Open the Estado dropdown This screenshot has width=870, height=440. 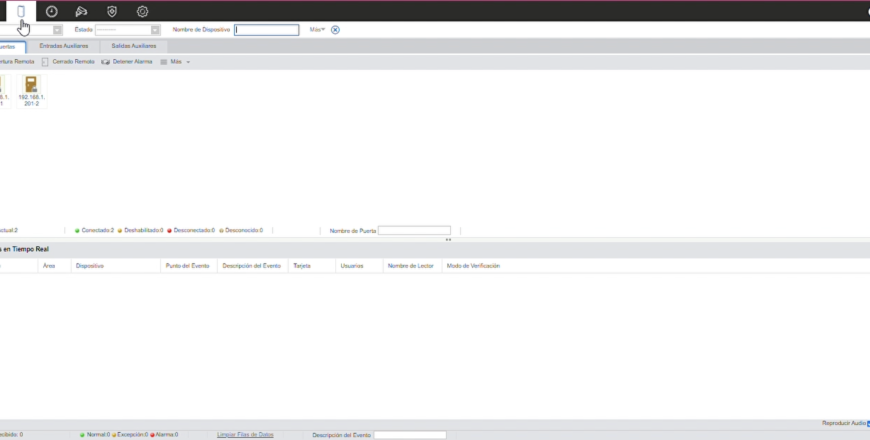tap(127, 30)
